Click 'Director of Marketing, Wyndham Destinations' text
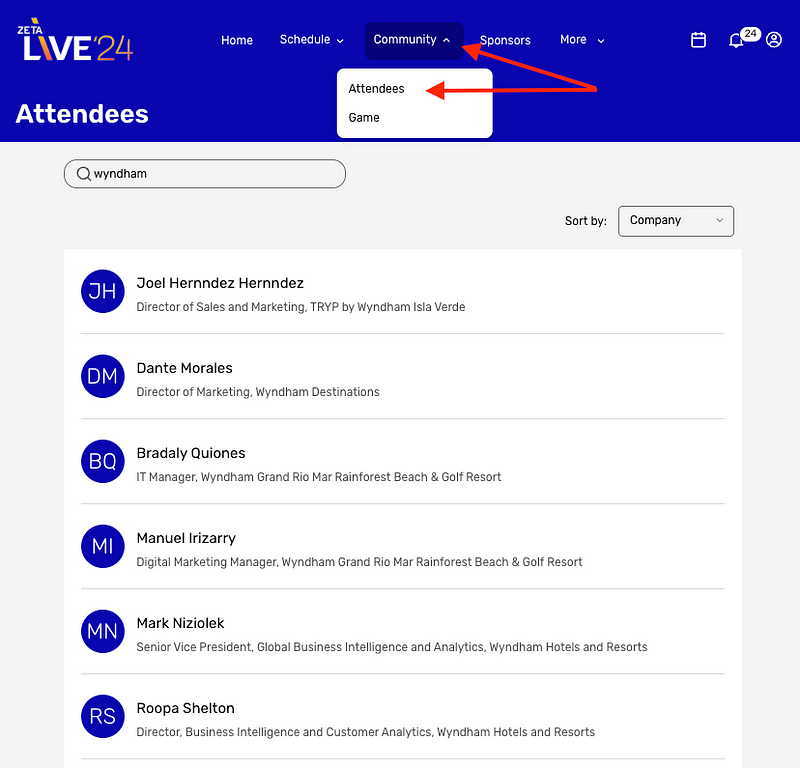Viewport: 800px width, 768px height. [258, 392]
